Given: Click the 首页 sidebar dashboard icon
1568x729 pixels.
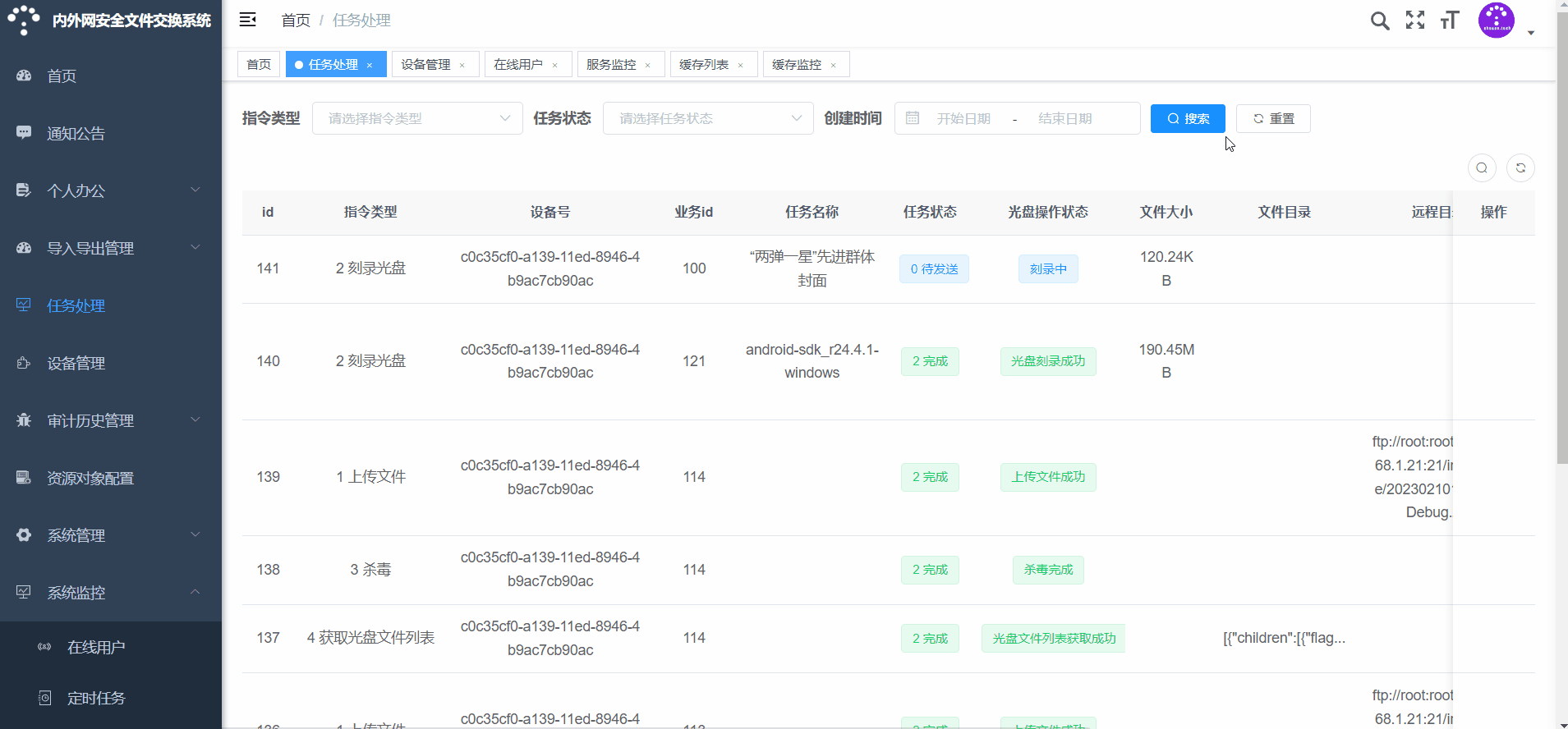Looking at the screenshot, I should [24, 76].
